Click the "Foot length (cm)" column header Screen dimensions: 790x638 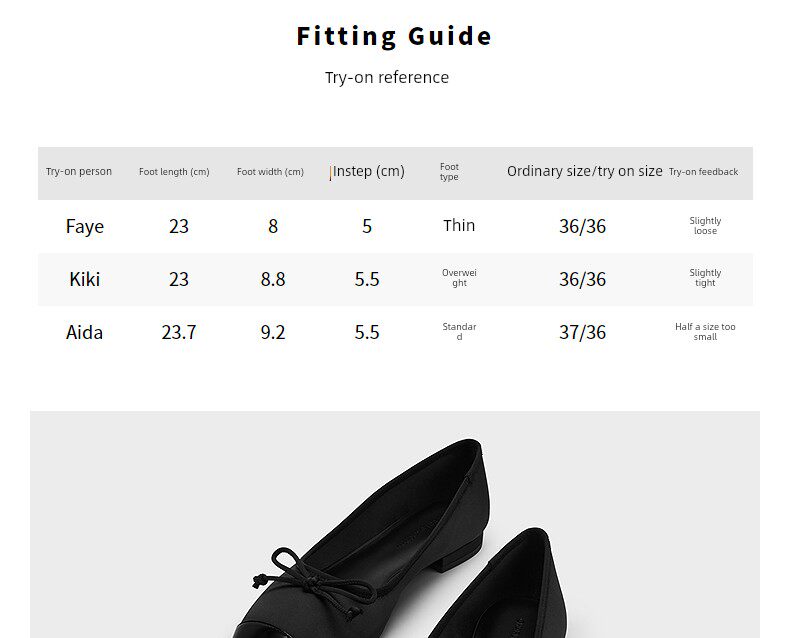click(x=174, y=172)
